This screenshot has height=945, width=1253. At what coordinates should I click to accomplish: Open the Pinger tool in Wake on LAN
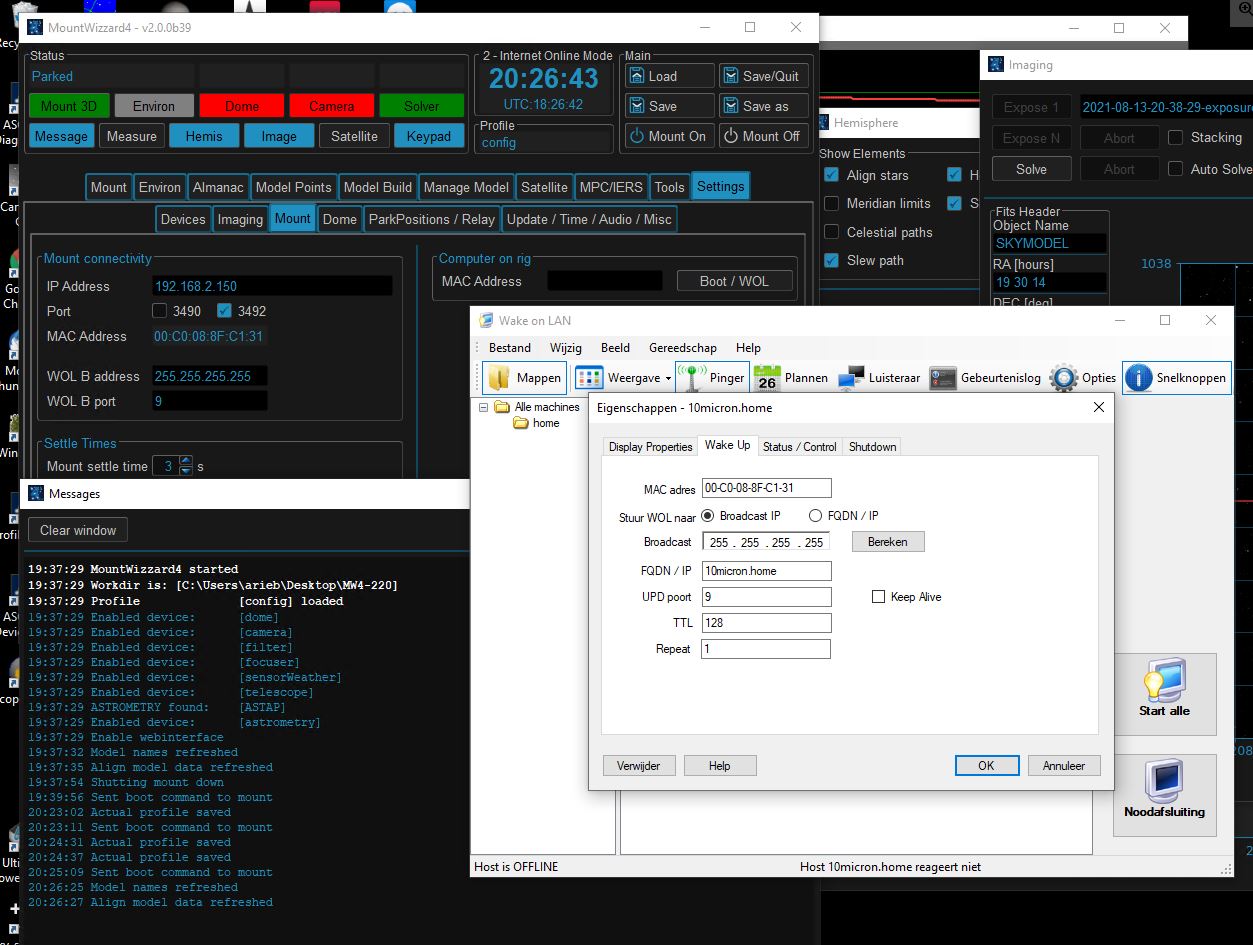(x=712, y=378)
